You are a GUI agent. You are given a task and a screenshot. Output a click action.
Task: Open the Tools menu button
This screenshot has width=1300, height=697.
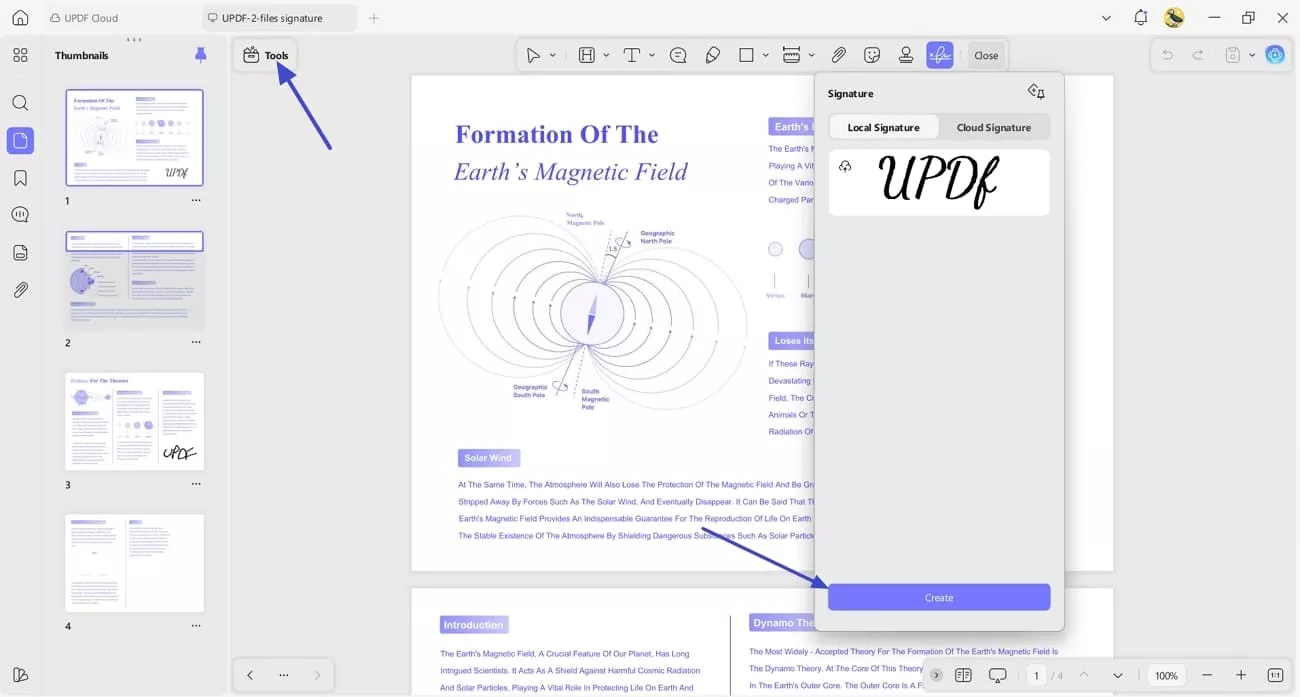point(265,55)
